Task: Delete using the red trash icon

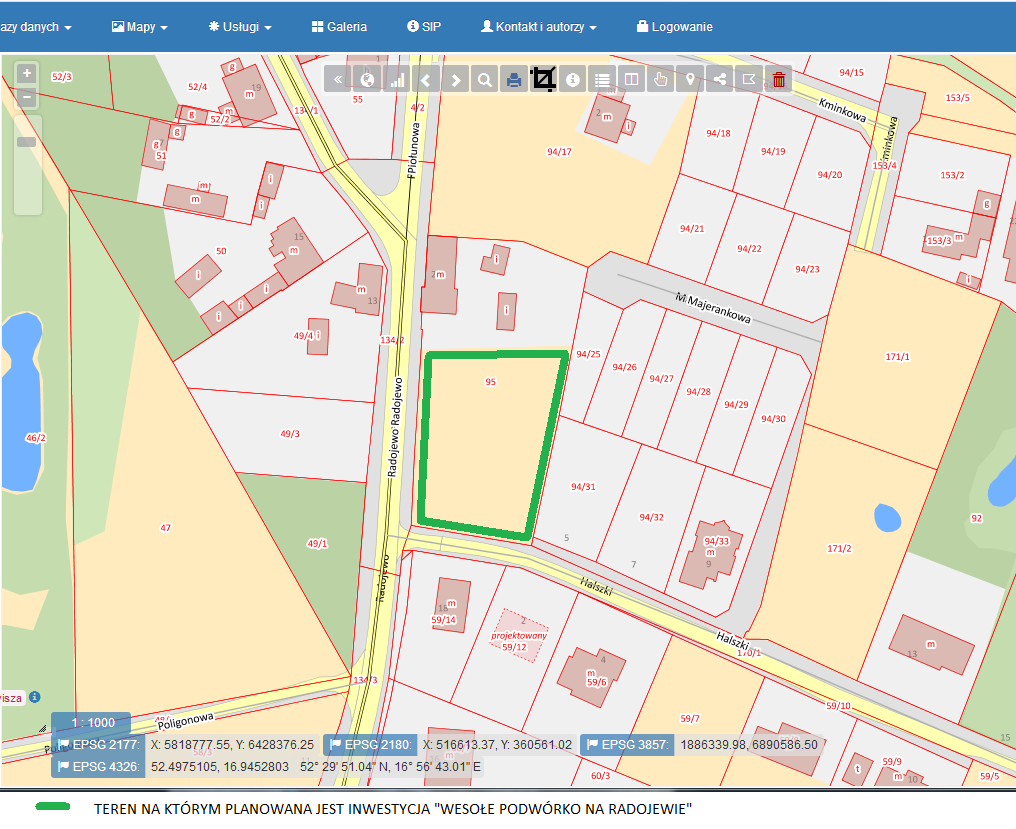Action: click(x=778, y=80)
